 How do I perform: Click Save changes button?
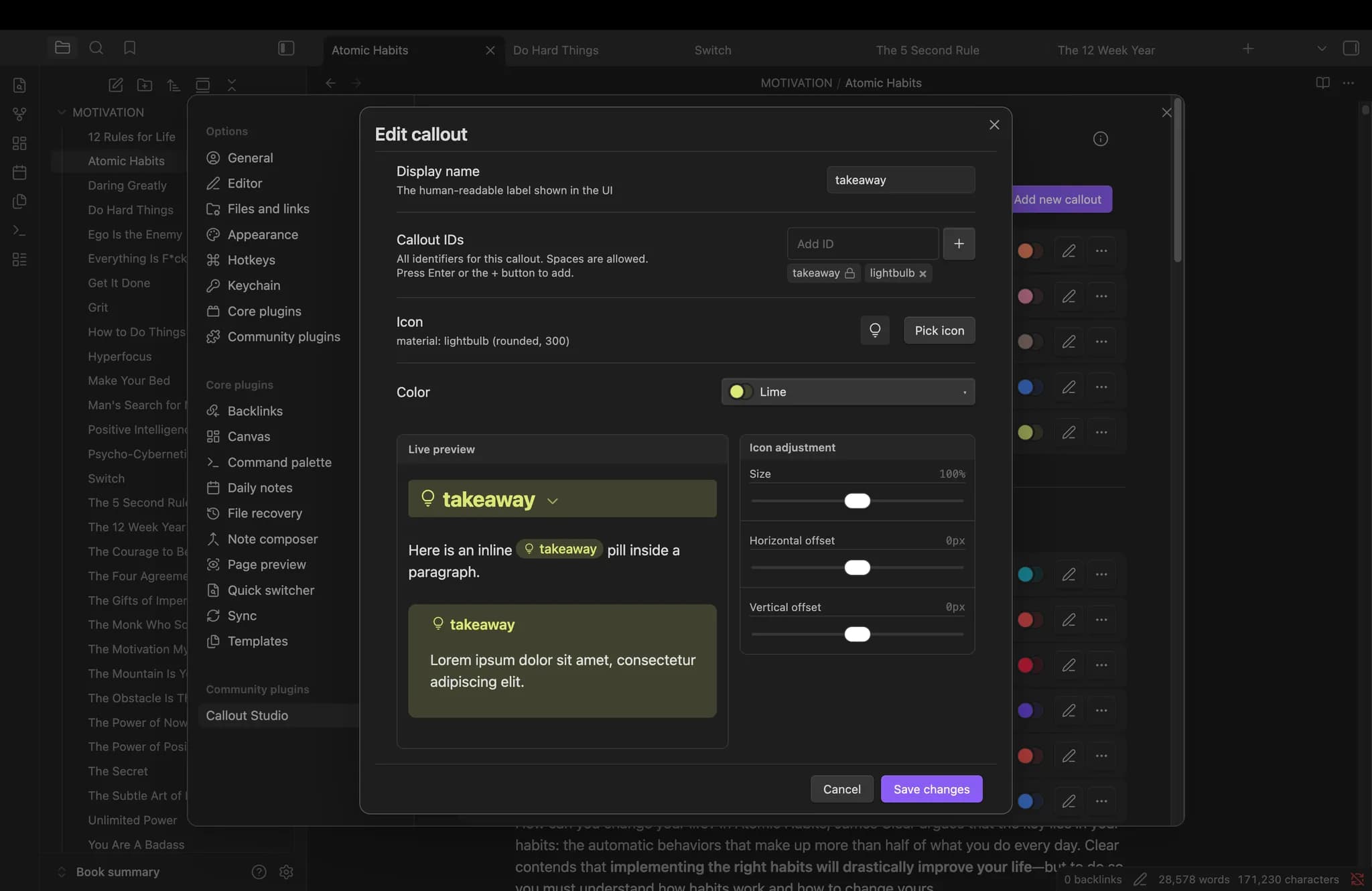point(931,789)
